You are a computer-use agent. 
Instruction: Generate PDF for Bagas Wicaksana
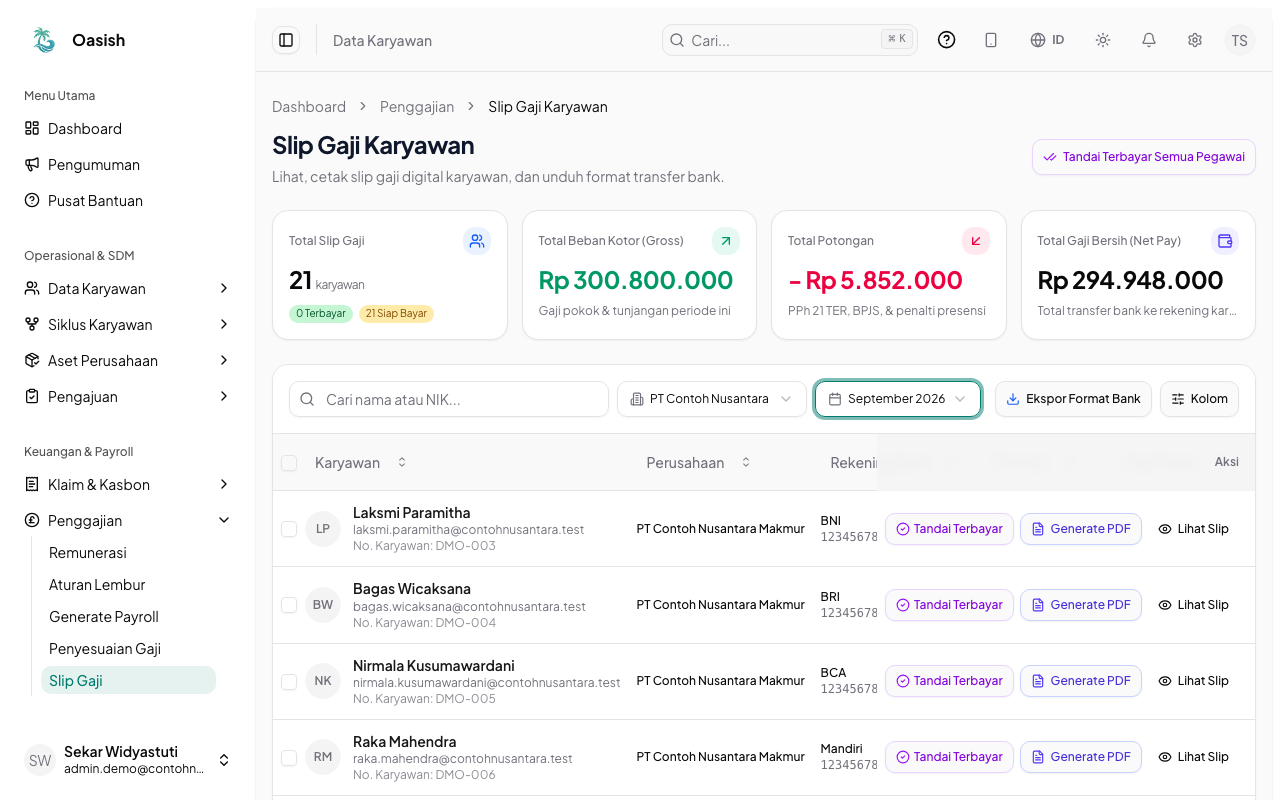click(1081, 605)
